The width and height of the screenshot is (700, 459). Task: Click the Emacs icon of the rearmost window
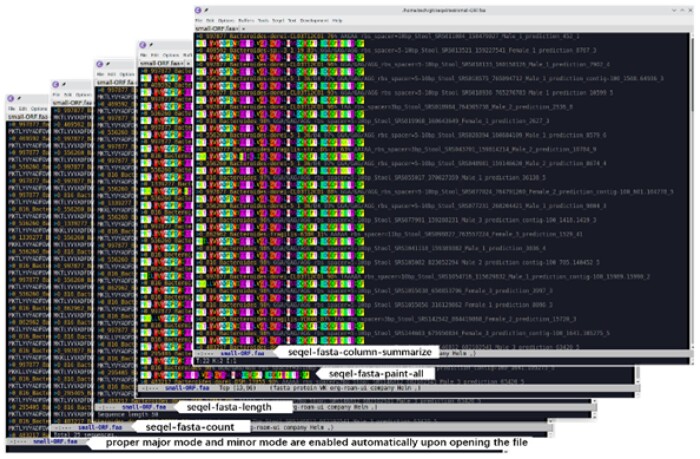(x=11, y=98)
